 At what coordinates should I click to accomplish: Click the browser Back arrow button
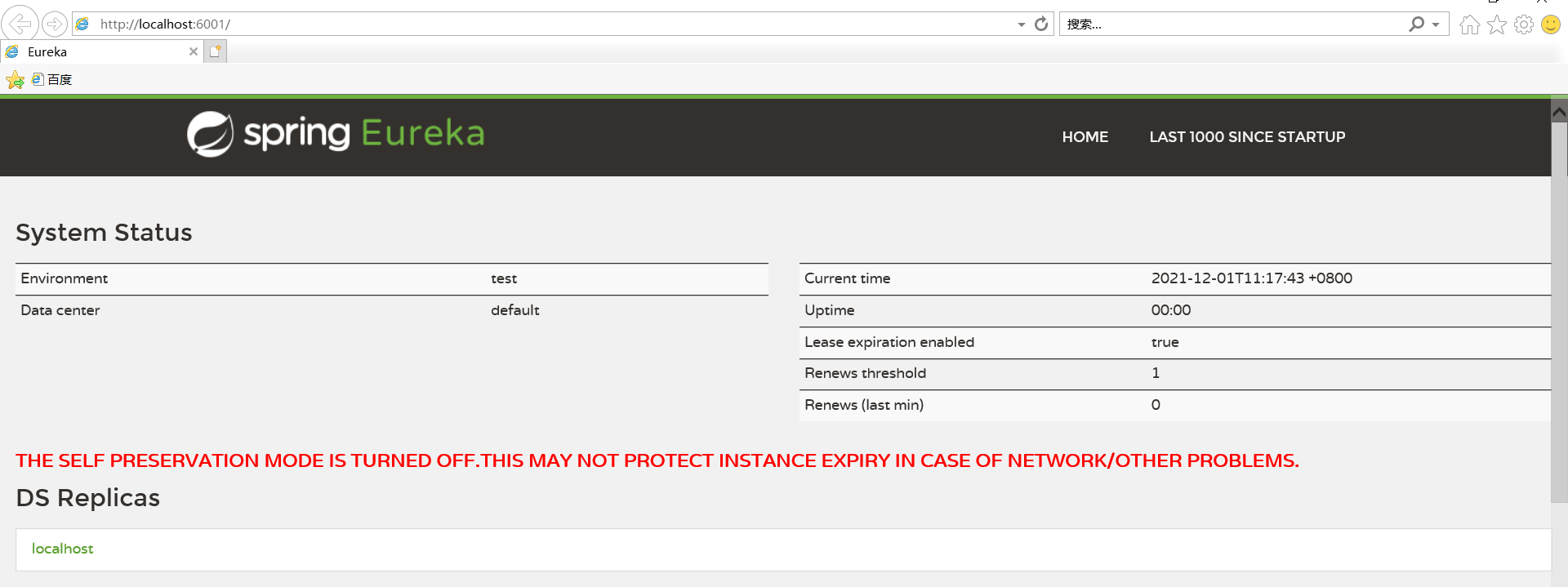pyautogui.click(x=20, y=24)
